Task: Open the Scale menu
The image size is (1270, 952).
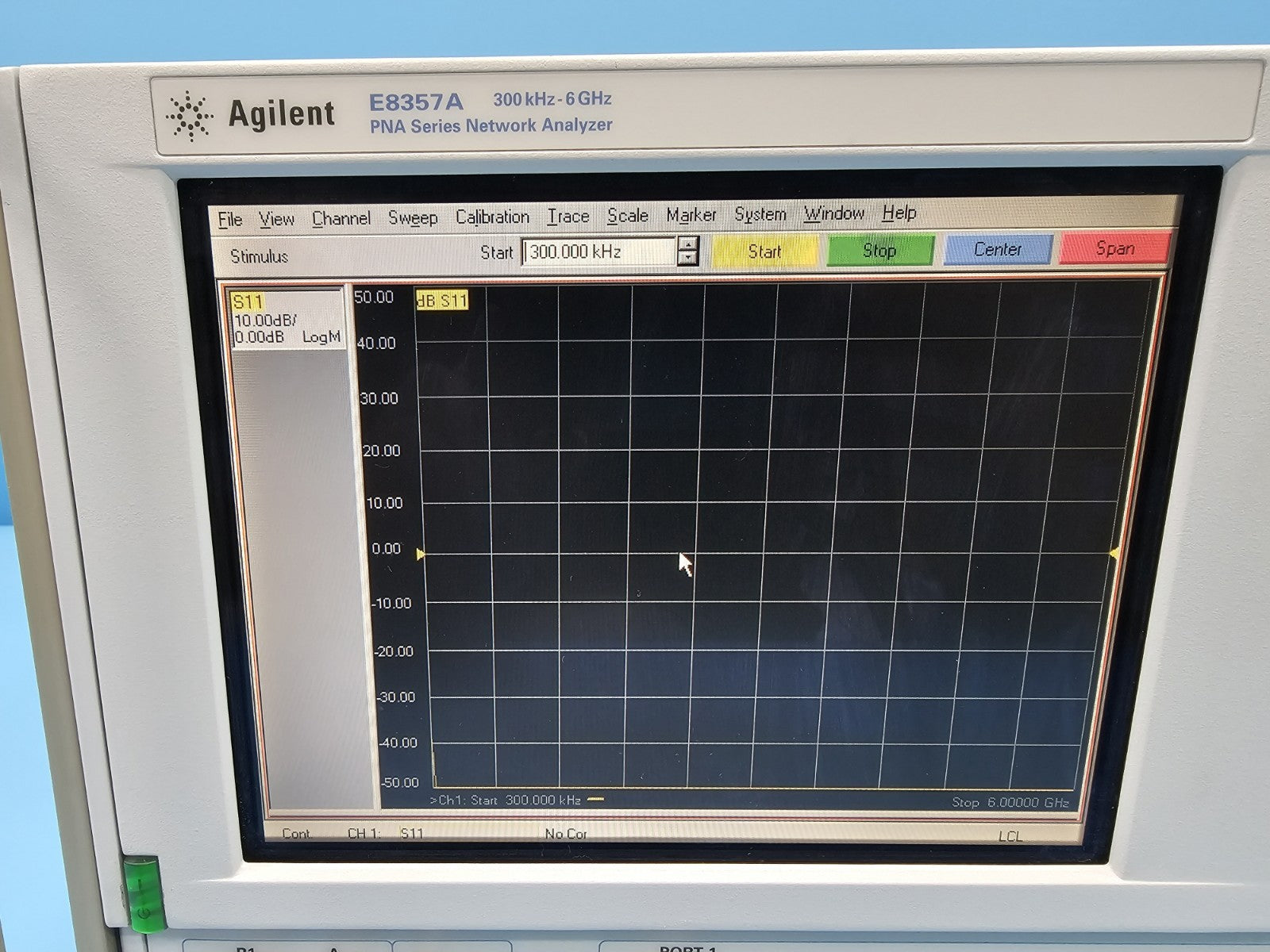Action: [628, 215]
